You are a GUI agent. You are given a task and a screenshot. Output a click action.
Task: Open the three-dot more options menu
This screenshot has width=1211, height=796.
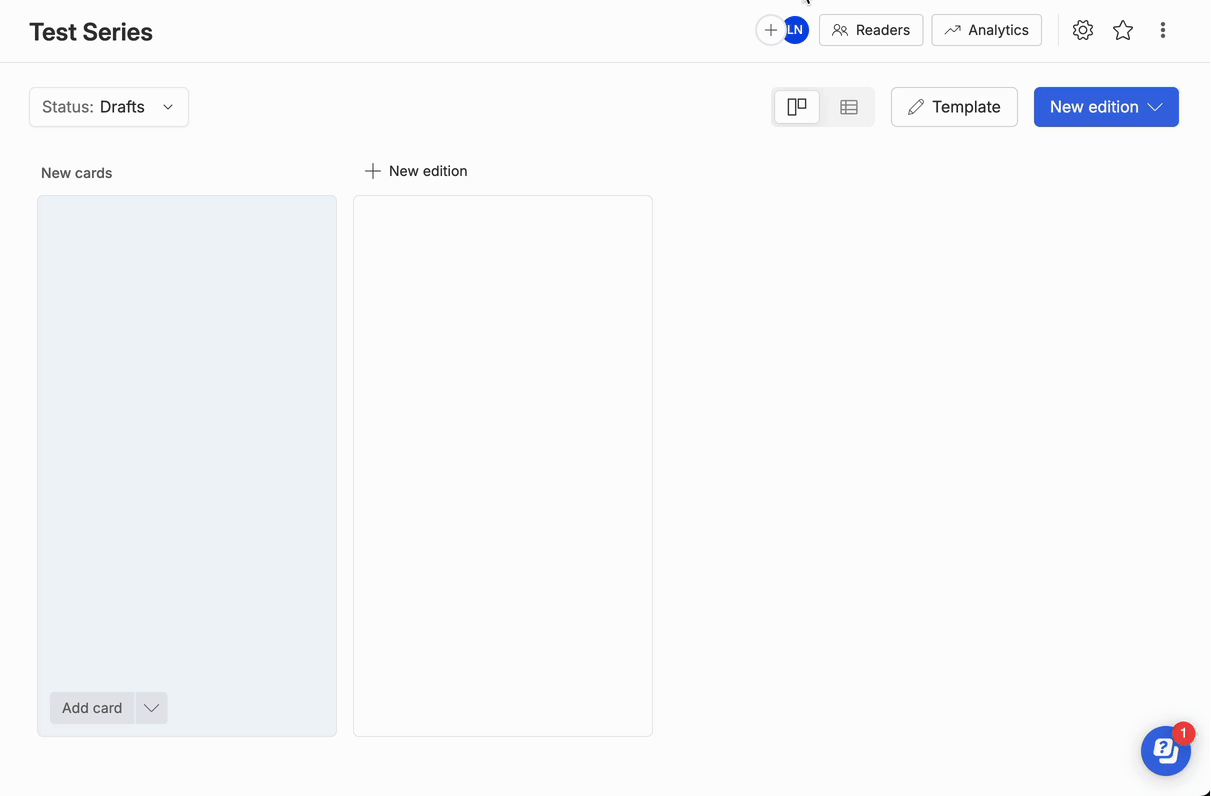pyautogui.click(x=1163, y=30)
